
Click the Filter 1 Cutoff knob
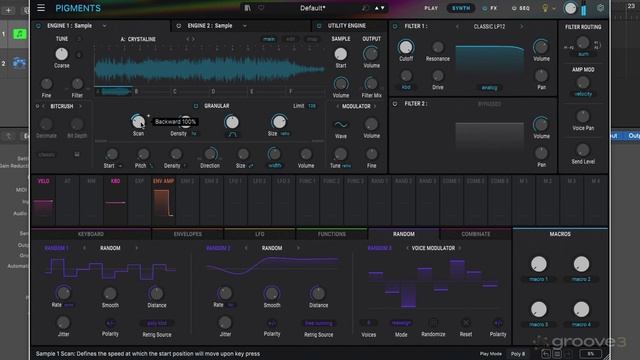pos(405,47)
